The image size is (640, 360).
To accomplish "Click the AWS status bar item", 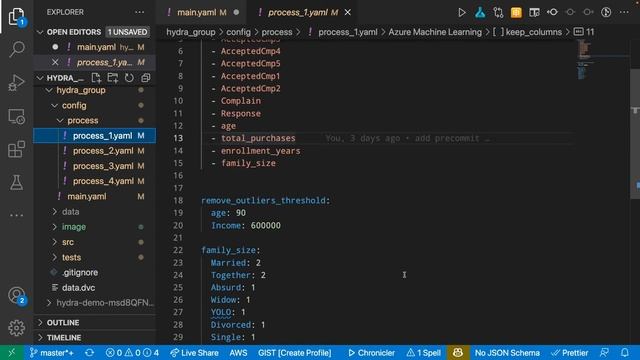I will [238, 353].
